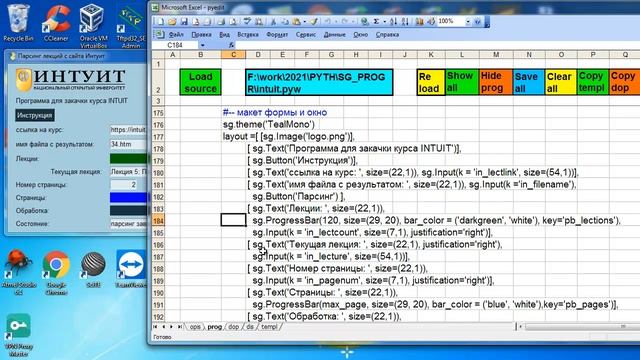Switch to the templ sheet tab
This screenshot has width=640, height=360.
[x=269, y=327]
